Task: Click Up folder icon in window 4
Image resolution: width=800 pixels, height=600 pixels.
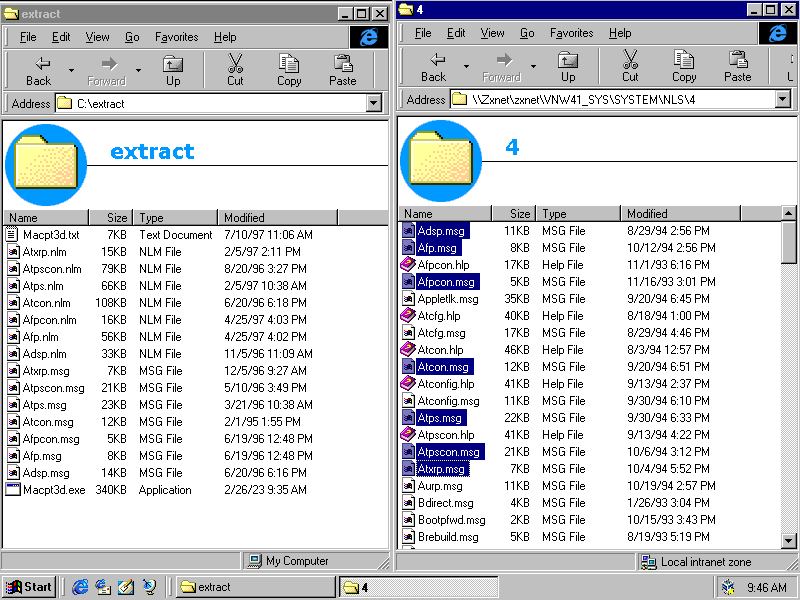Action: 568,60
